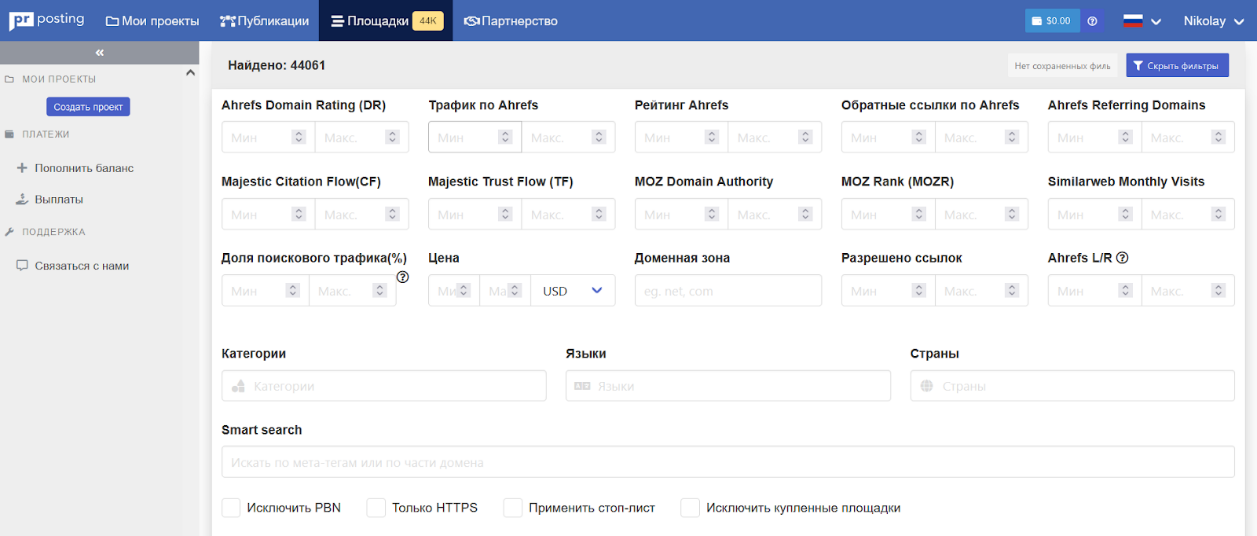Viewport: 1257px width, 536px height.
Task: Click Нет сохраненных фильтров button
Action: 1062,66
